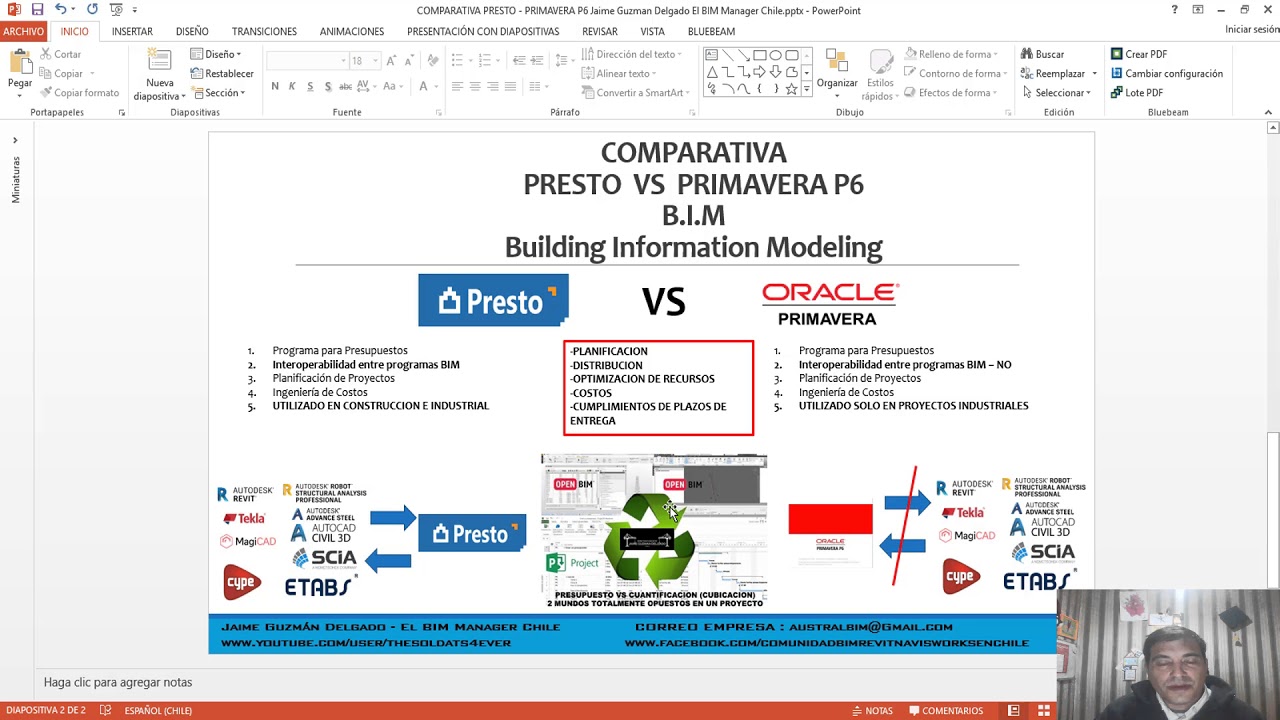Toggle justify text alignment
This screenshot has height=720, width=1280.
511,86
